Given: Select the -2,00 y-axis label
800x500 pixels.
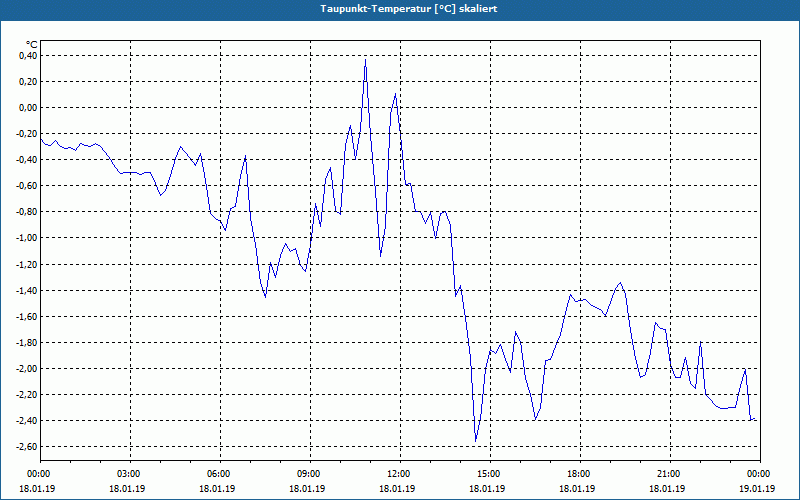Looking at the screenshot, I should tap(26, 368).
